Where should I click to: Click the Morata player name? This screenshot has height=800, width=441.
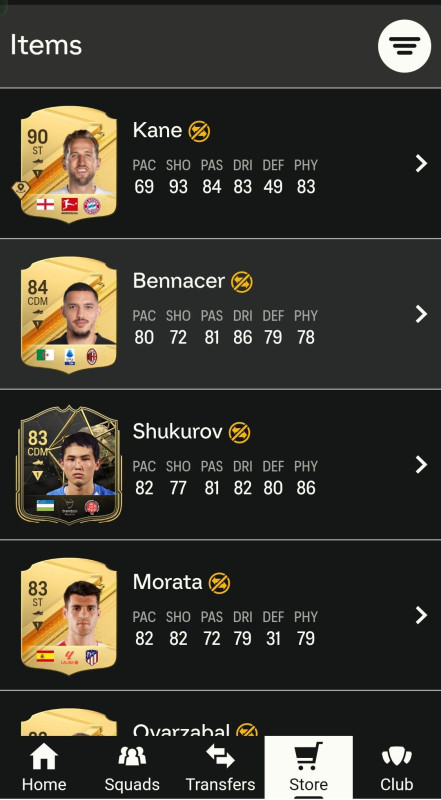(x=167, y=582)
